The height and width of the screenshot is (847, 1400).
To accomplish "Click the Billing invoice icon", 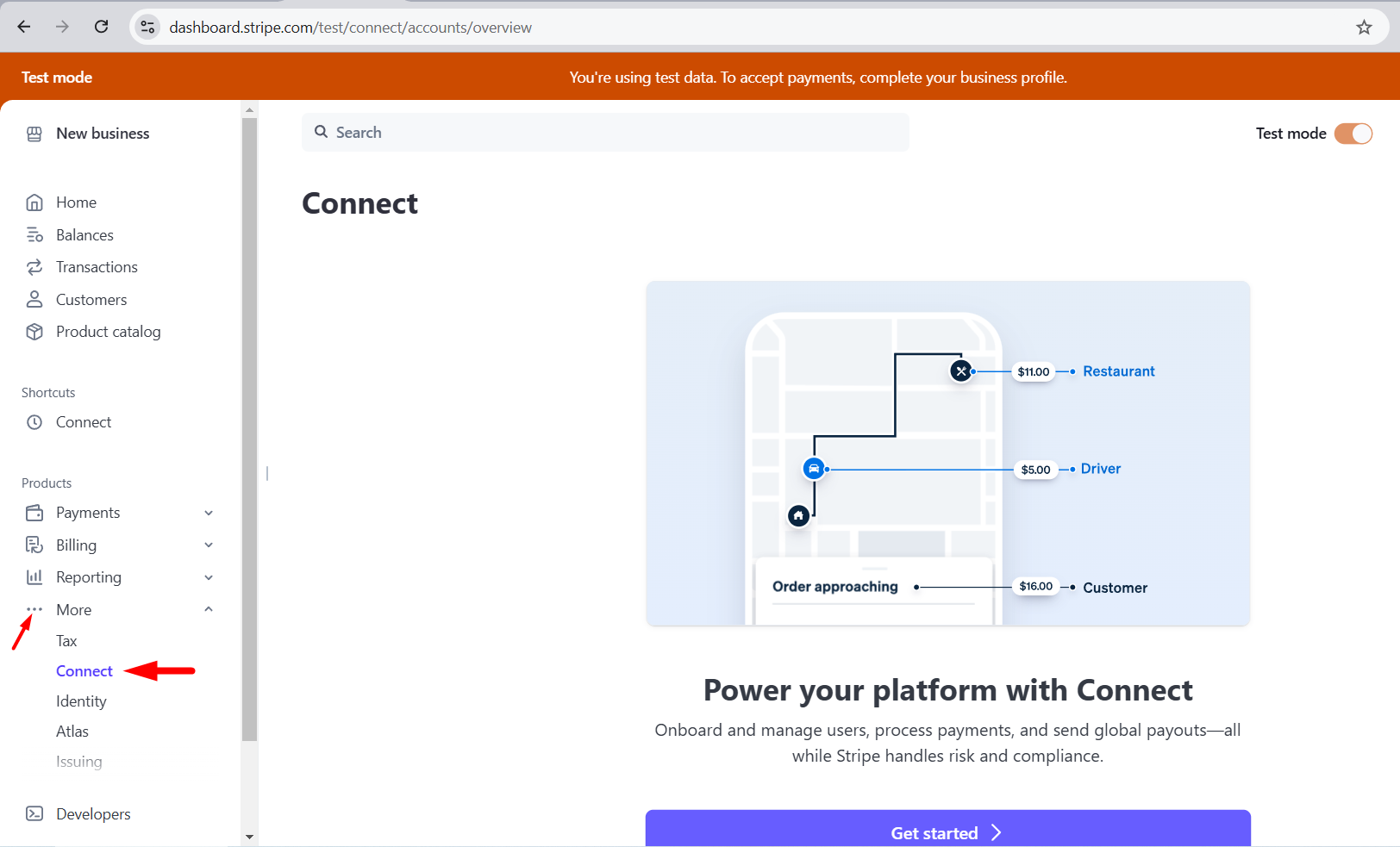I will 34,545.
